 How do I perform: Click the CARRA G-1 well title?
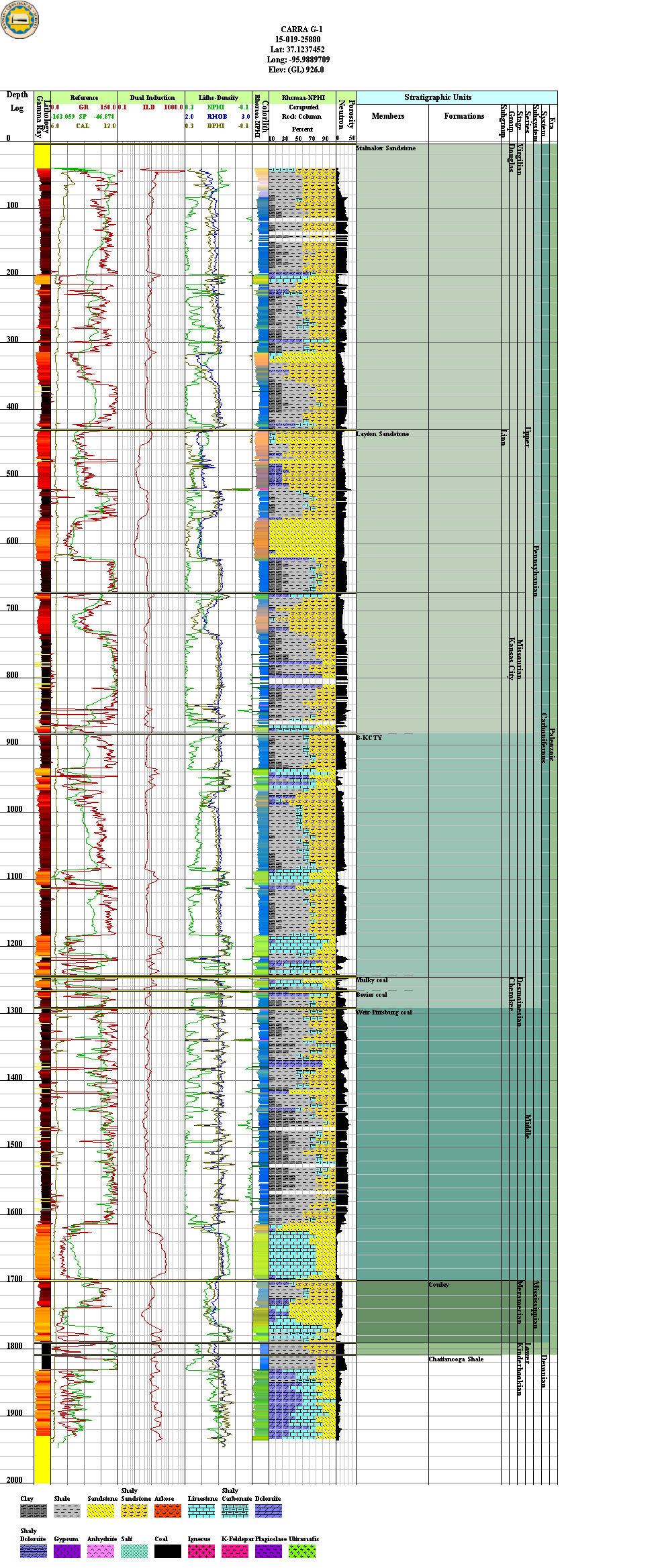click(x=301, y=30)
